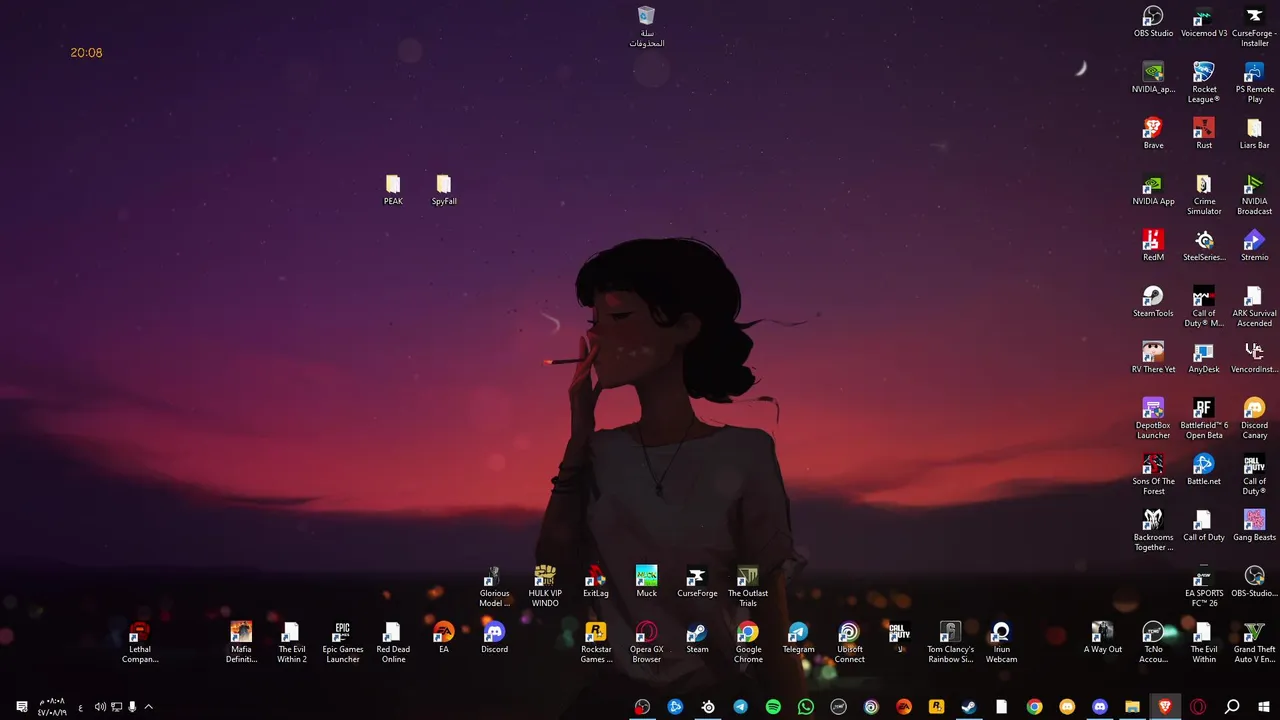Select the NVIDIA Broadcast shortcut
This screenshot has height=720, width=1280.
point(1254,195)
